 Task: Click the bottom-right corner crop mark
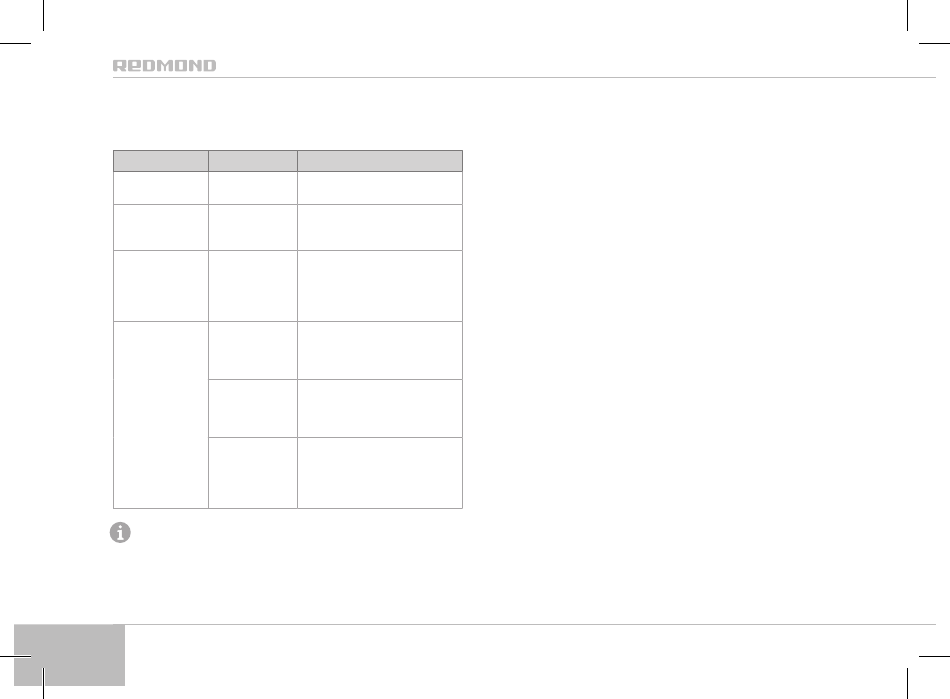point(921,669)
